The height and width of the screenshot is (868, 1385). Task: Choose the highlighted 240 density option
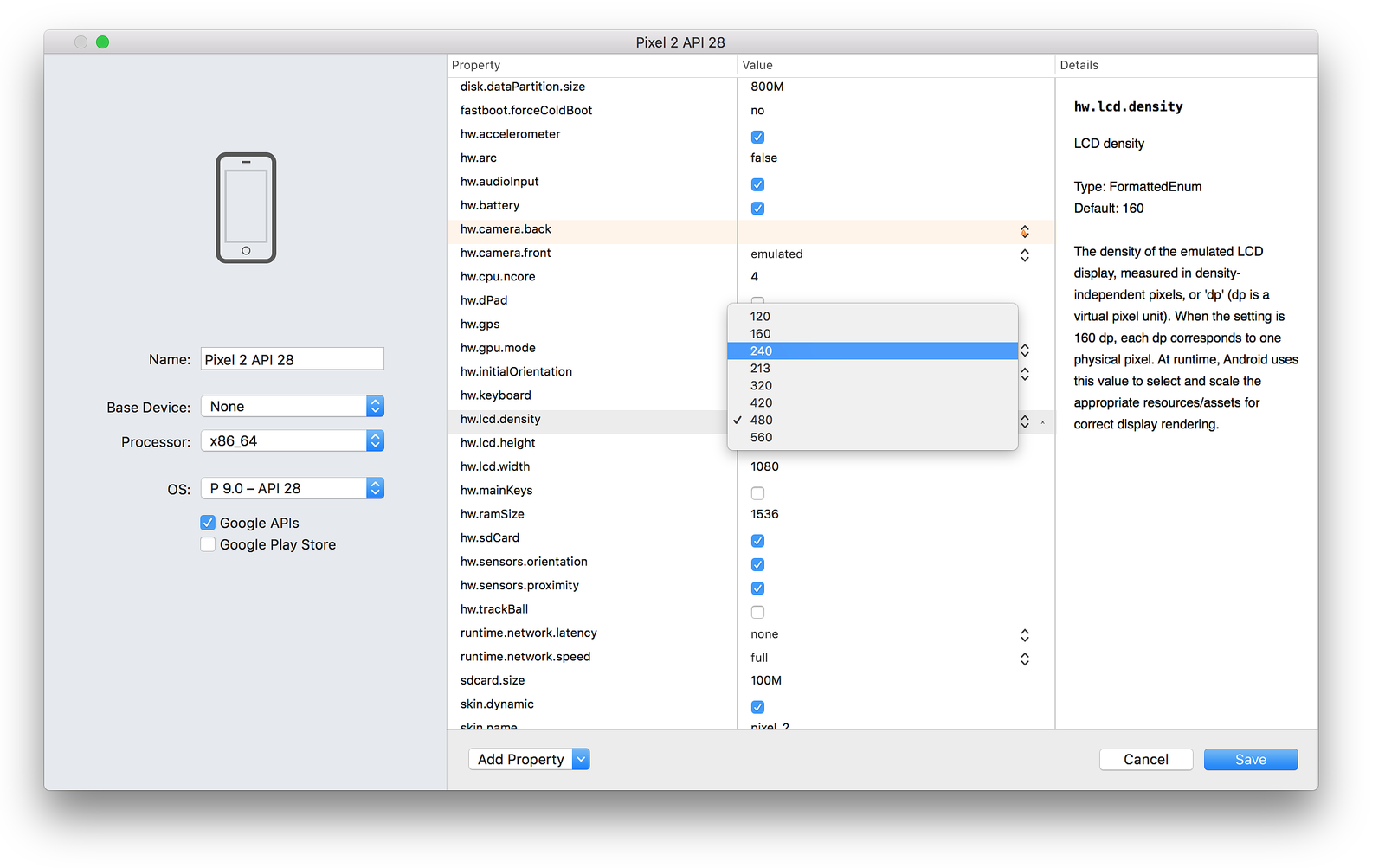click(873, 350)
